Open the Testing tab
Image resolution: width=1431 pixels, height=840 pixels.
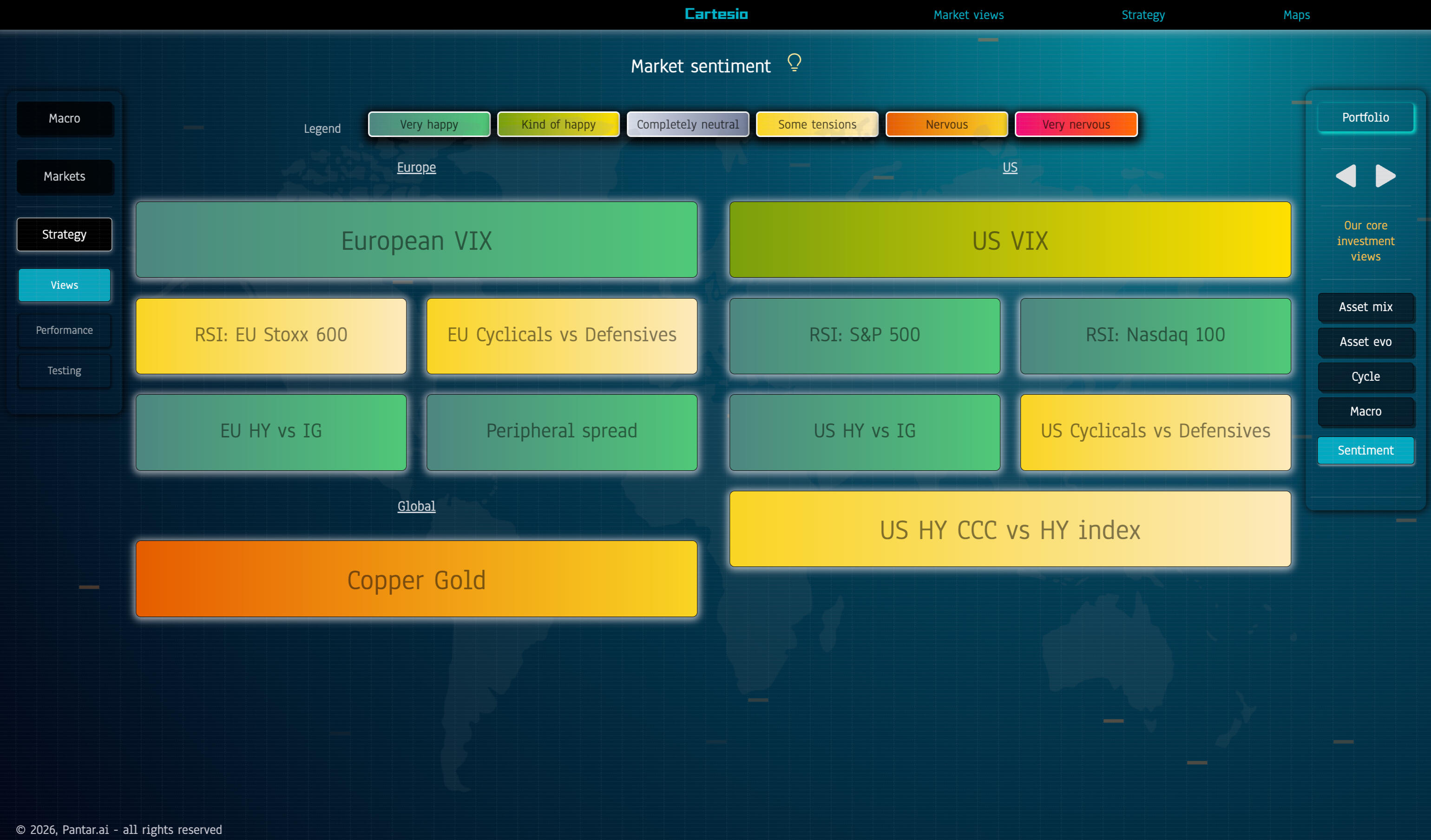[64, 371]
